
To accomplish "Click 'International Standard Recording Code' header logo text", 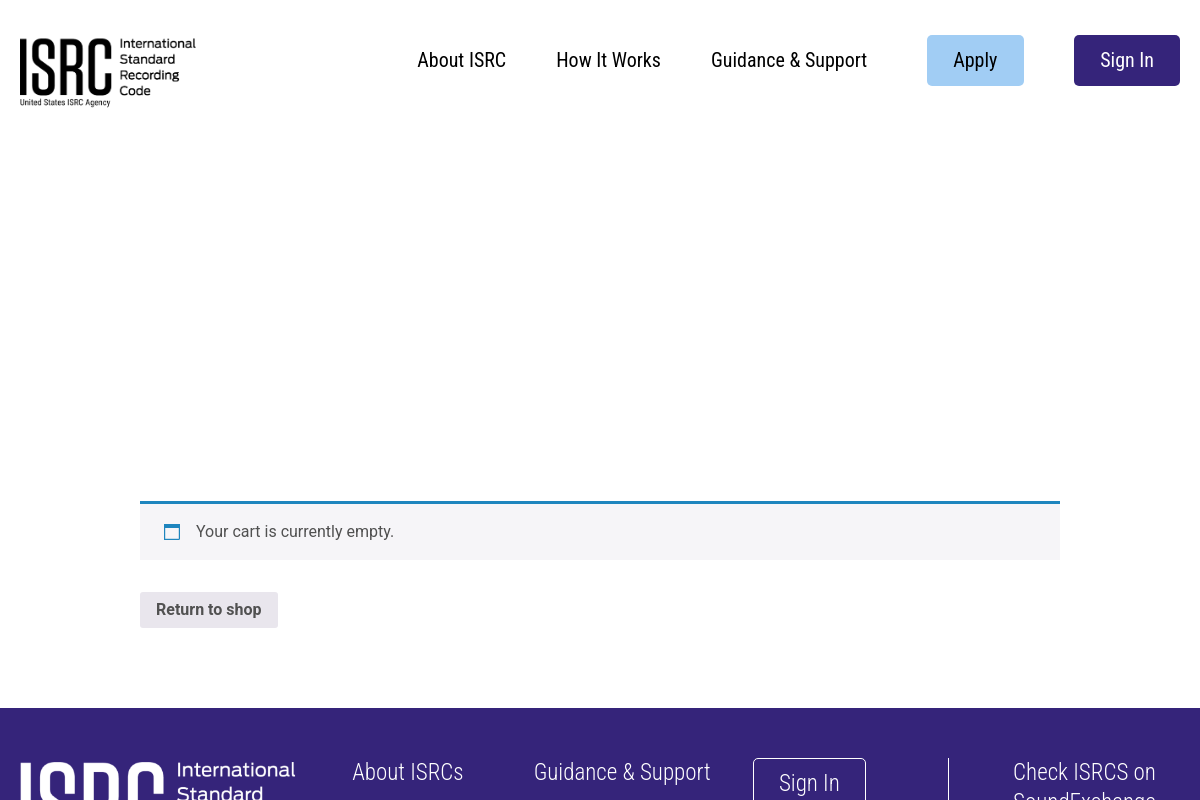I will click(157, 67).
